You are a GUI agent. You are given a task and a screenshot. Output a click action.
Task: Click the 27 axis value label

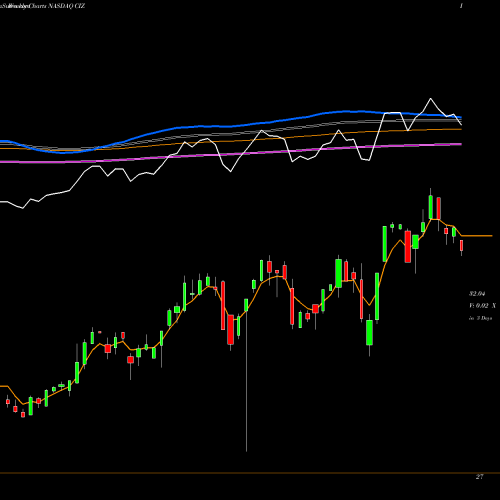[x=479, y=477]
